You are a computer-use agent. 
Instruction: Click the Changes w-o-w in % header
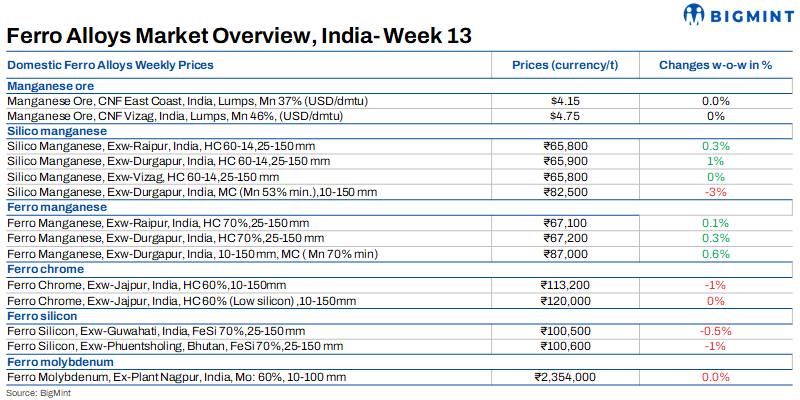(x=715, y=65)
